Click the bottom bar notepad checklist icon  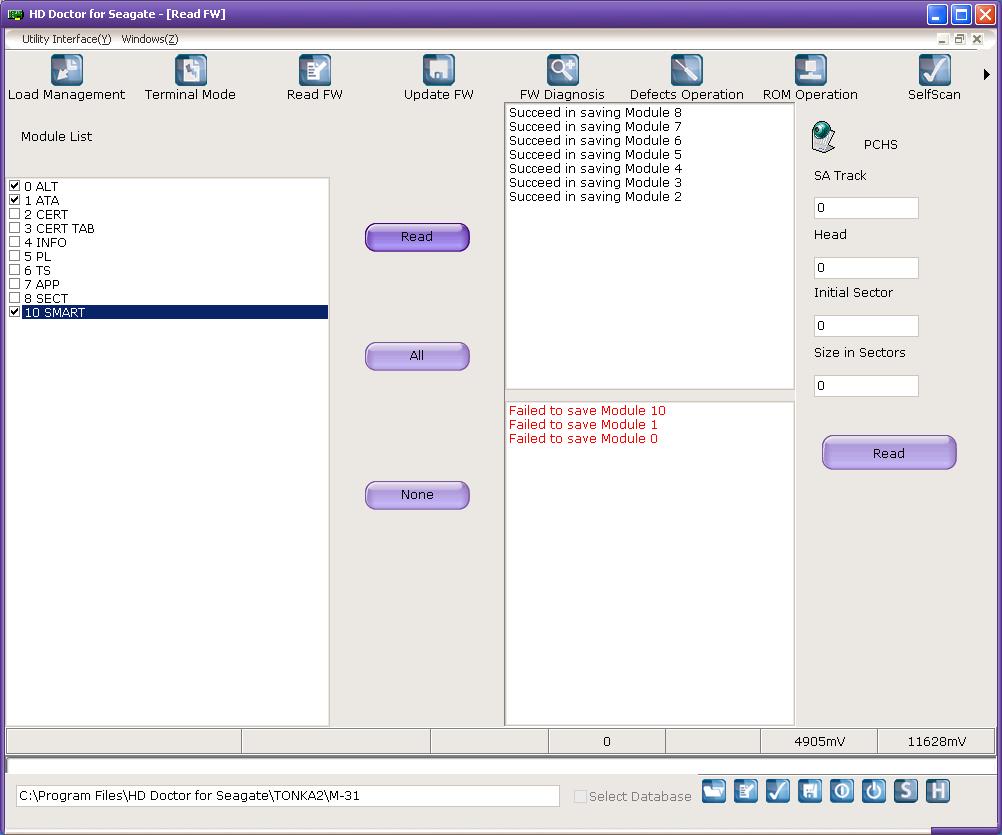746,792
